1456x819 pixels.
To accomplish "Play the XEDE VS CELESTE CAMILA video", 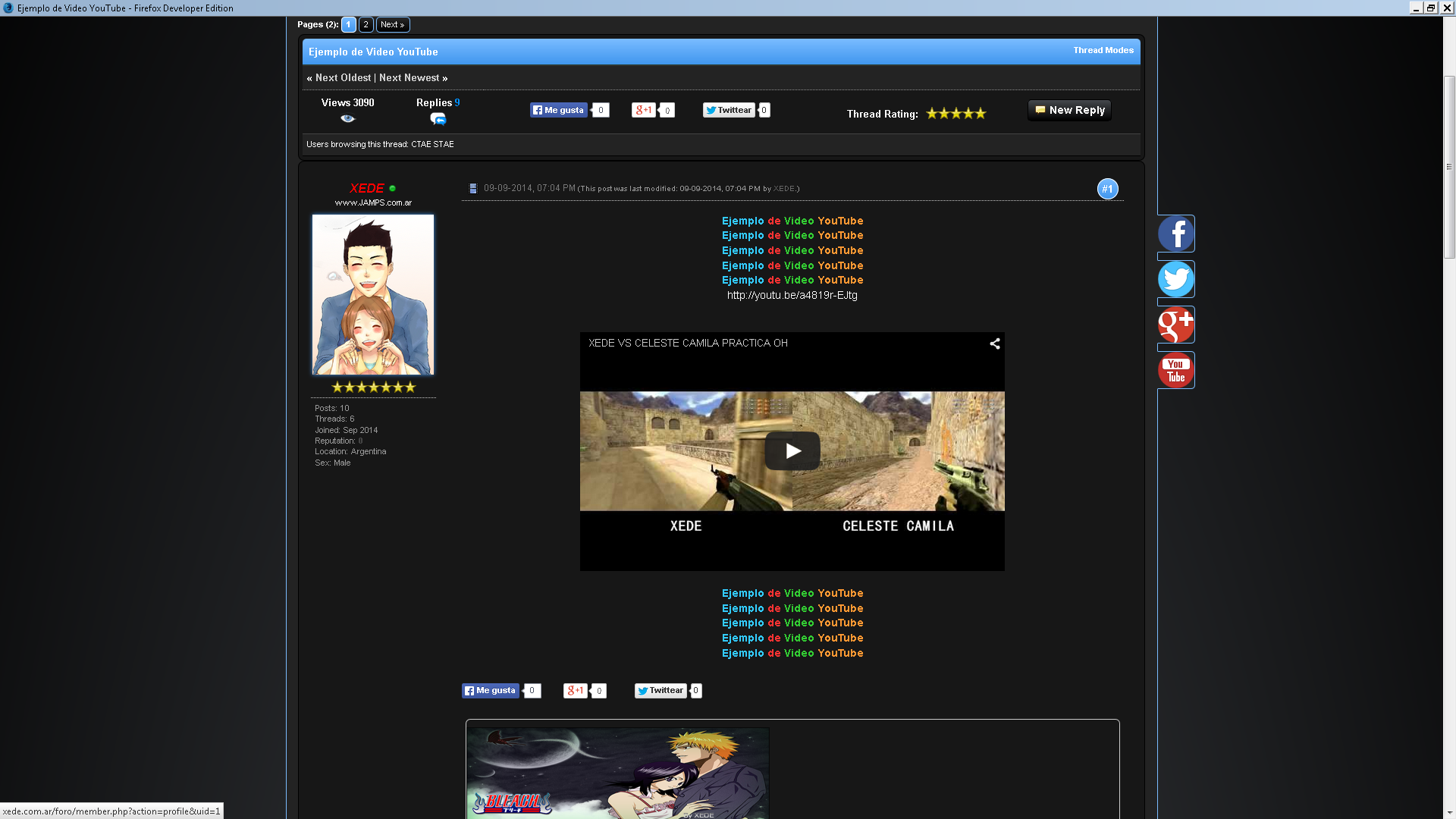I will [792, 451].
